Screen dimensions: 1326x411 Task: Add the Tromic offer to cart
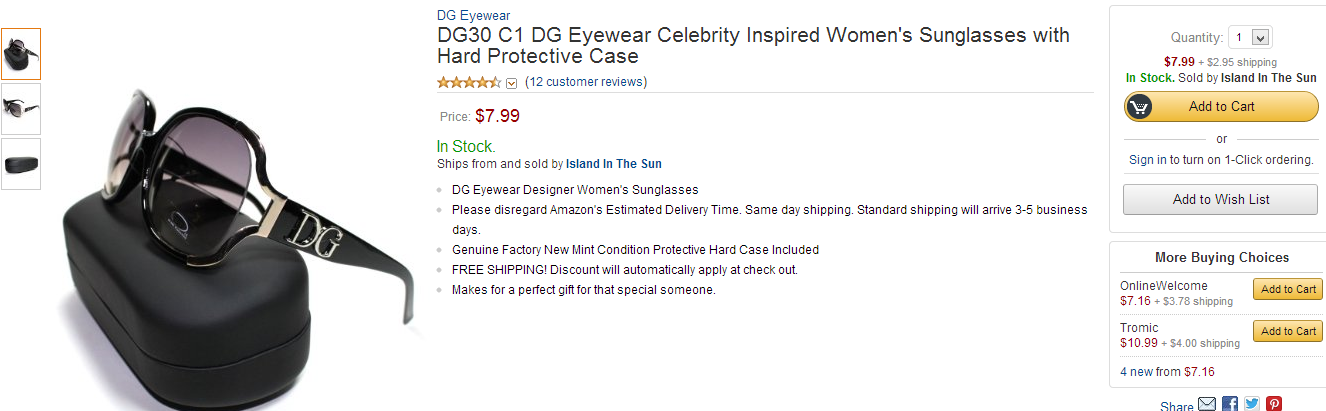(1288, 331)
